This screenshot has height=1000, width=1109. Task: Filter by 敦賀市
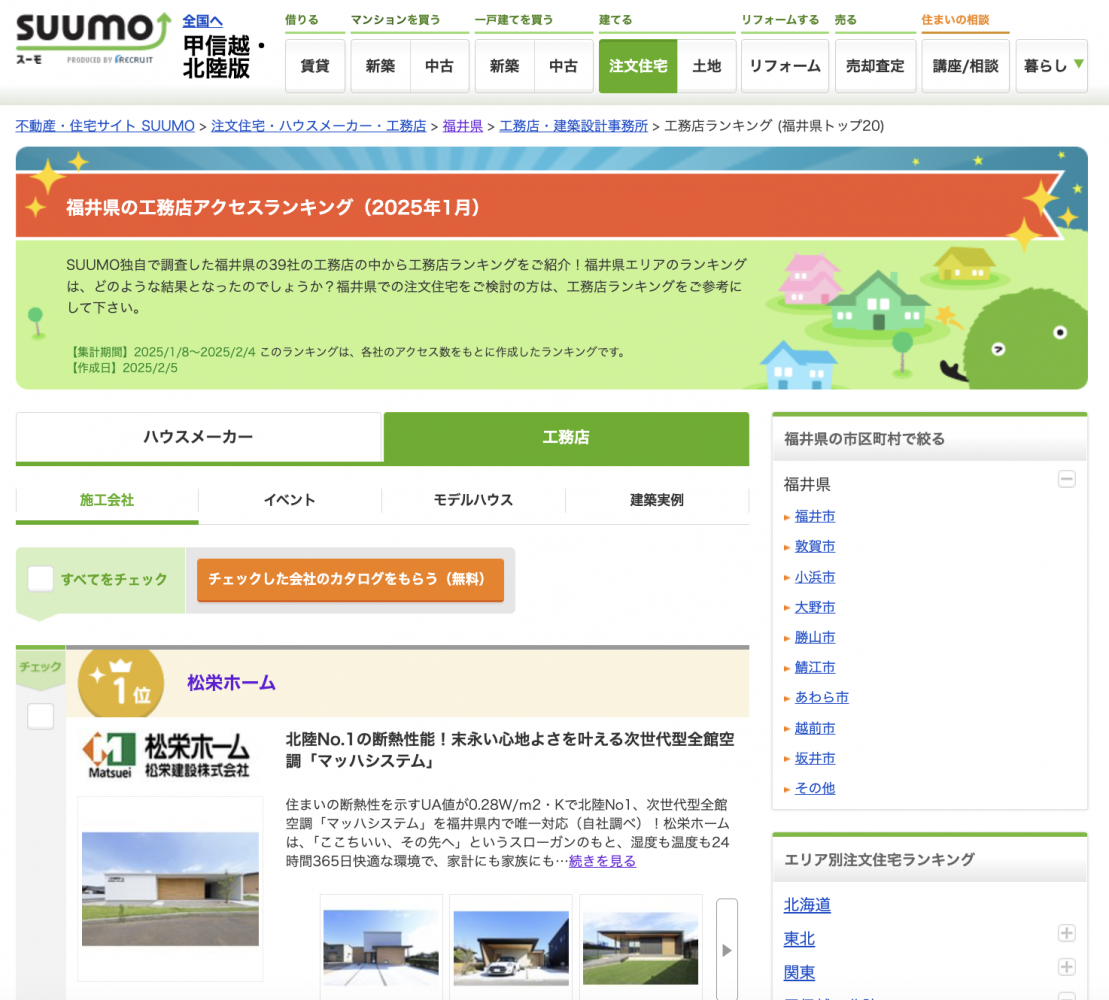coord(814,547)
